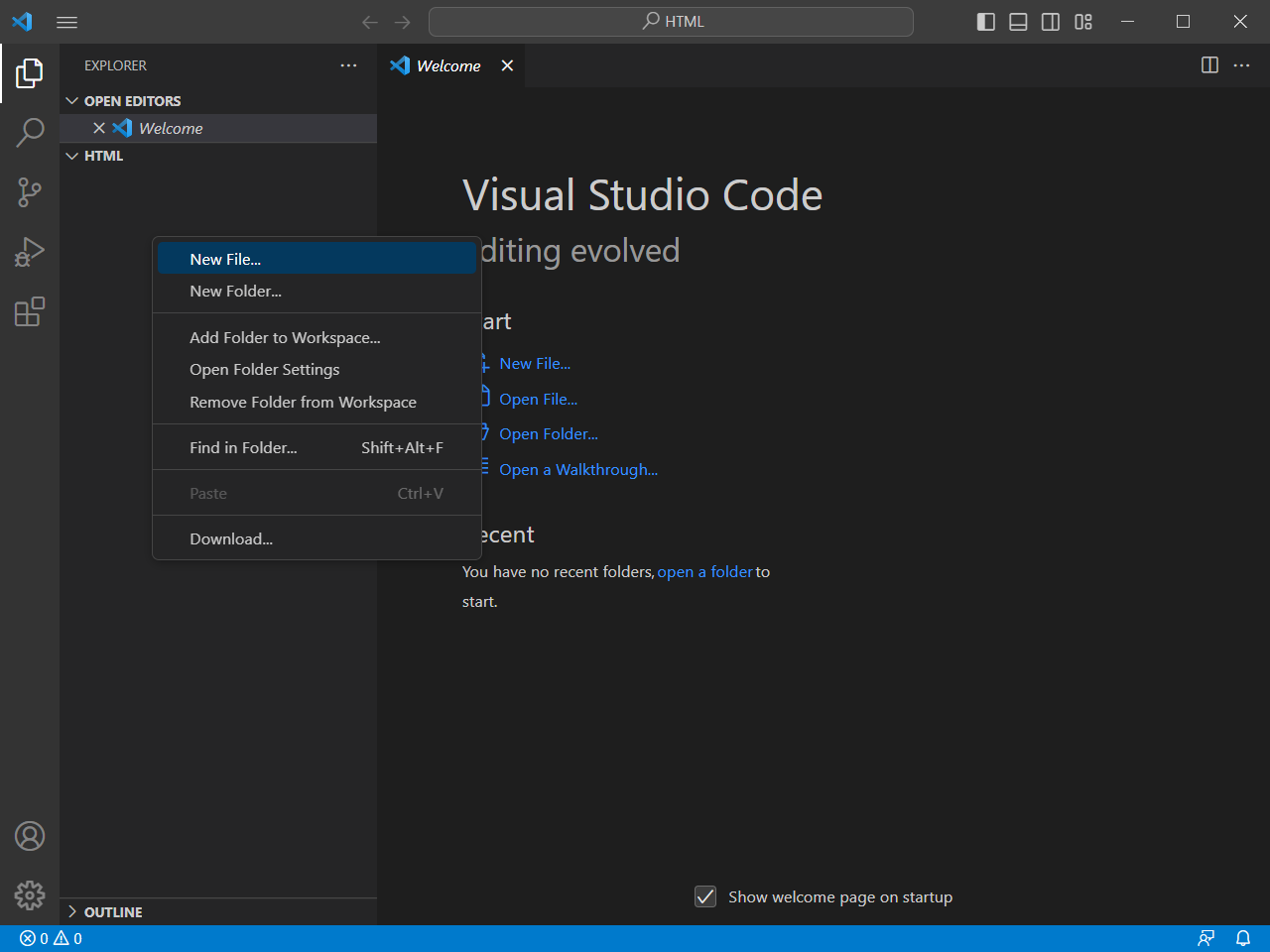This screenshot has width=1270, height=952.
Task: Select Find in Folder... menu entry
Action: [x=317, y=447]
